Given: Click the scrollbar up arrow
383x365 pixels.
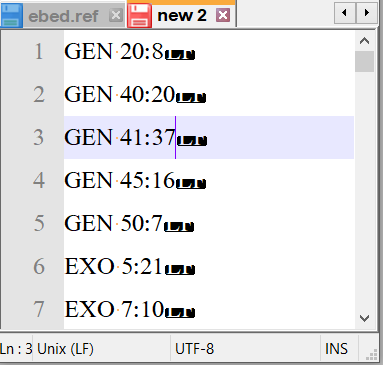Looking at the screenshot, I should click(x=365, y=41).
